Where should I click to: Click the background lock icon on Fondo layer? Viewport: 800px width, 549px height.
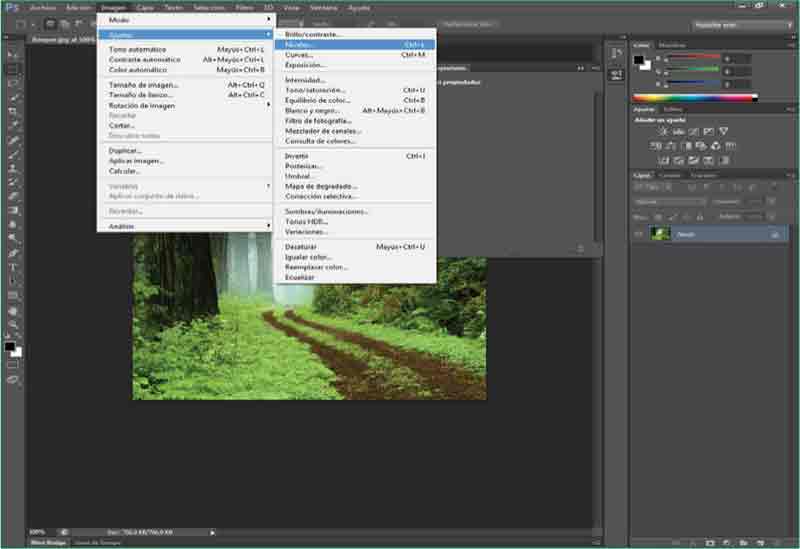point(774,234)
